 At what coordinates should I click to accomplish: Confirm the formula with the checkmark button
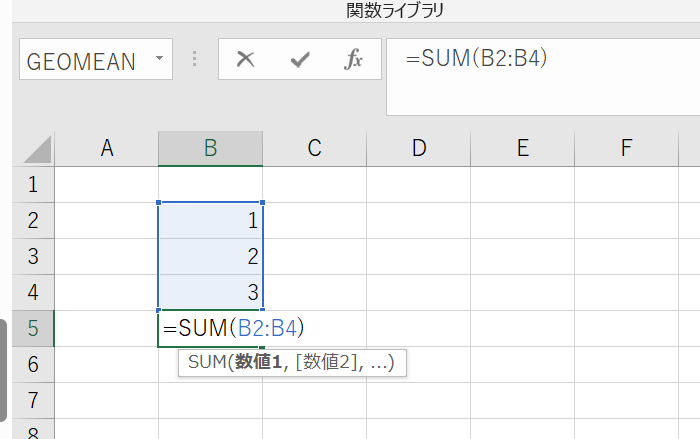click(x=299, y=60)
